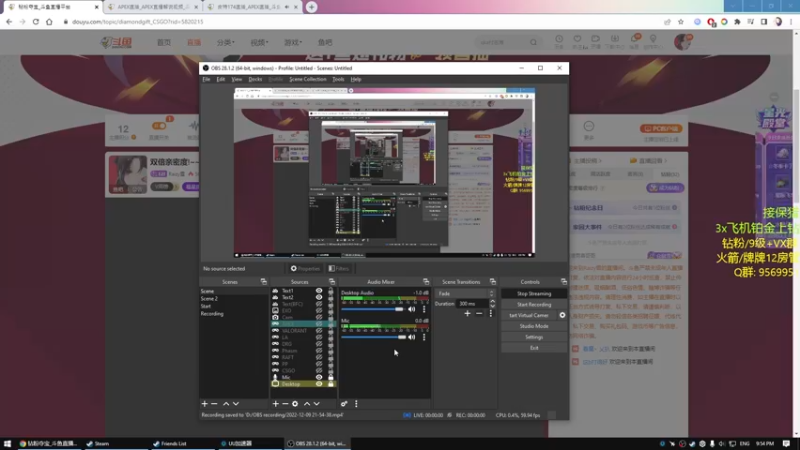Open the Scene Collection menu

point(308,79)
